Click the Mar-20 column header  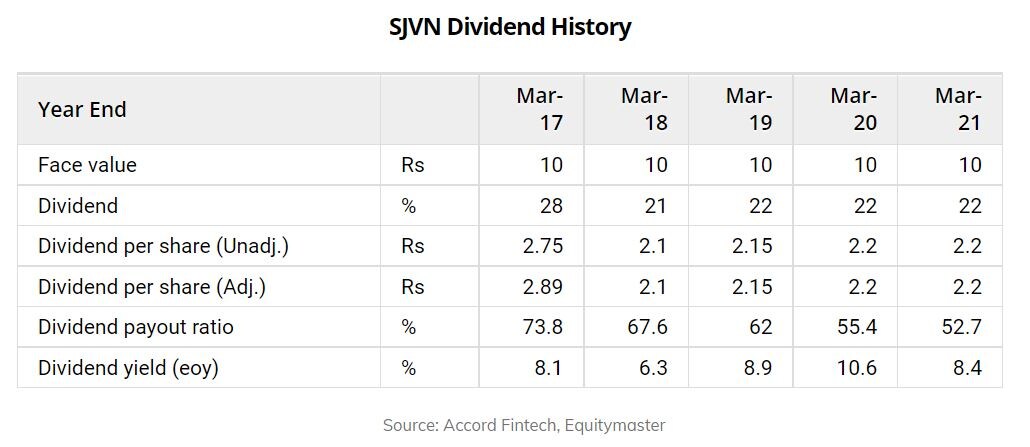pyautogui.click(x=853, y=110)
